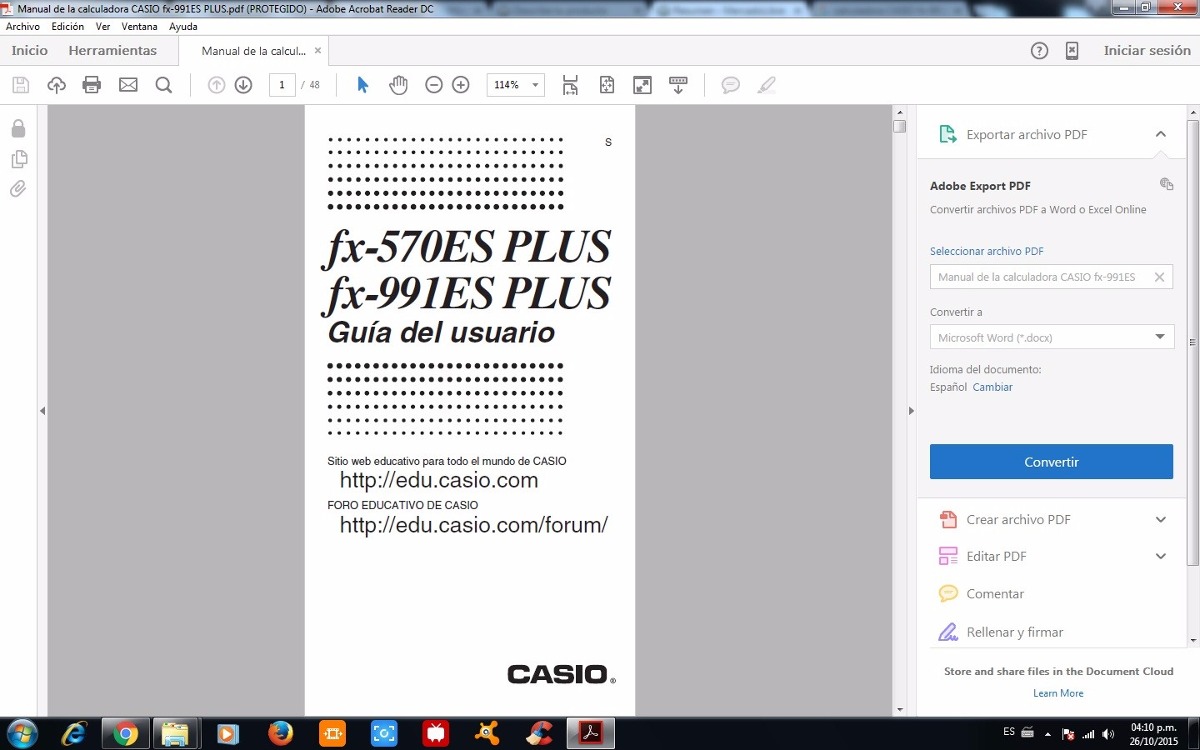The image size is (1200, 750).
Task: Expand the Crear archivo PDF tool
Action: 1161,519
